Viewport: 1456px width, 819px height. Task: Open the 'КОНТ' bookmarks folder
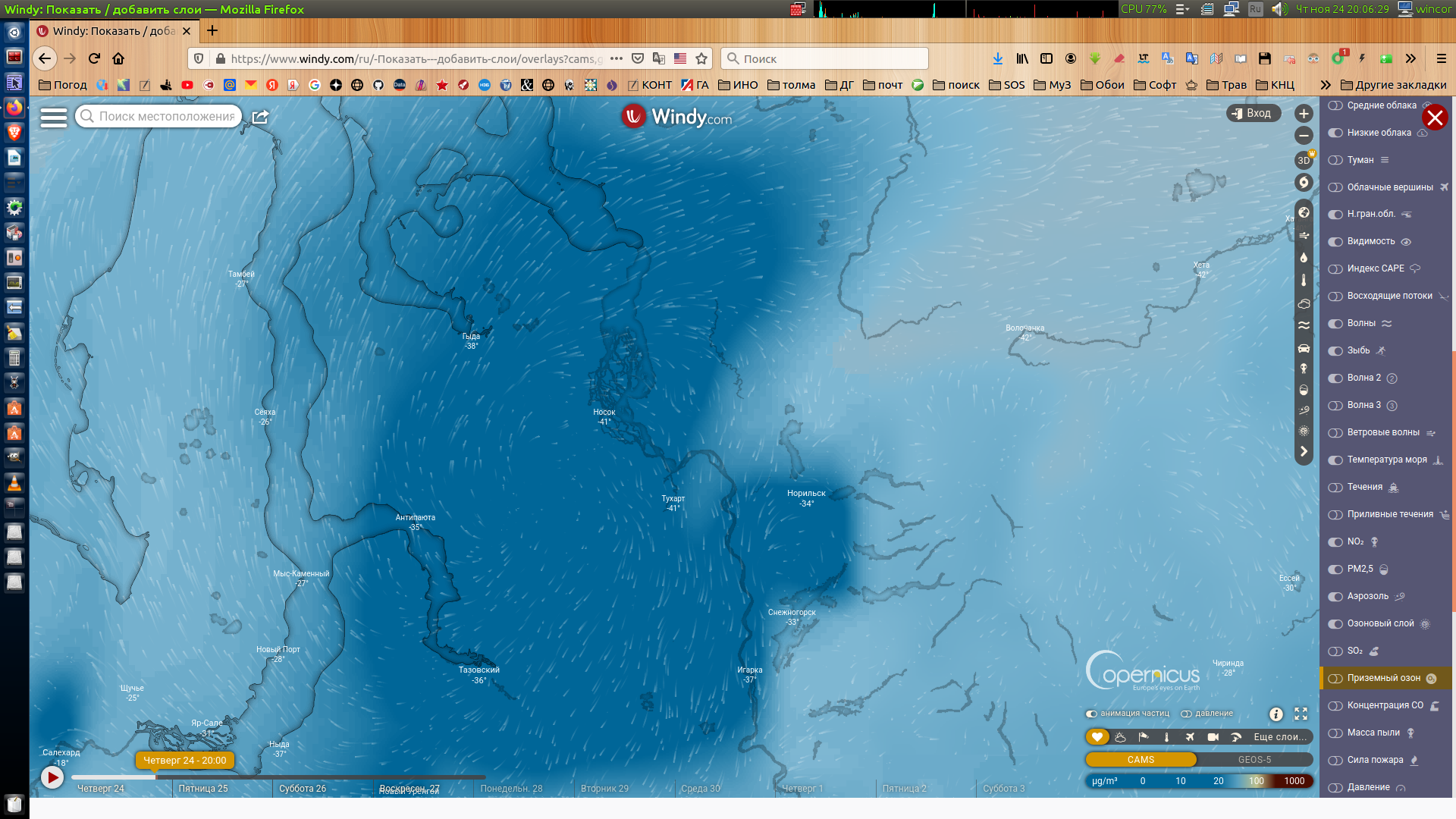pos(649,85)
